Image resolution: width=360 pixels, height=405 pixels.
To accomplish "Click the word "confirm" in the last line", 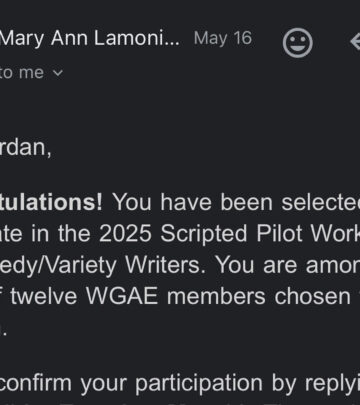I will tap(36, 384).
